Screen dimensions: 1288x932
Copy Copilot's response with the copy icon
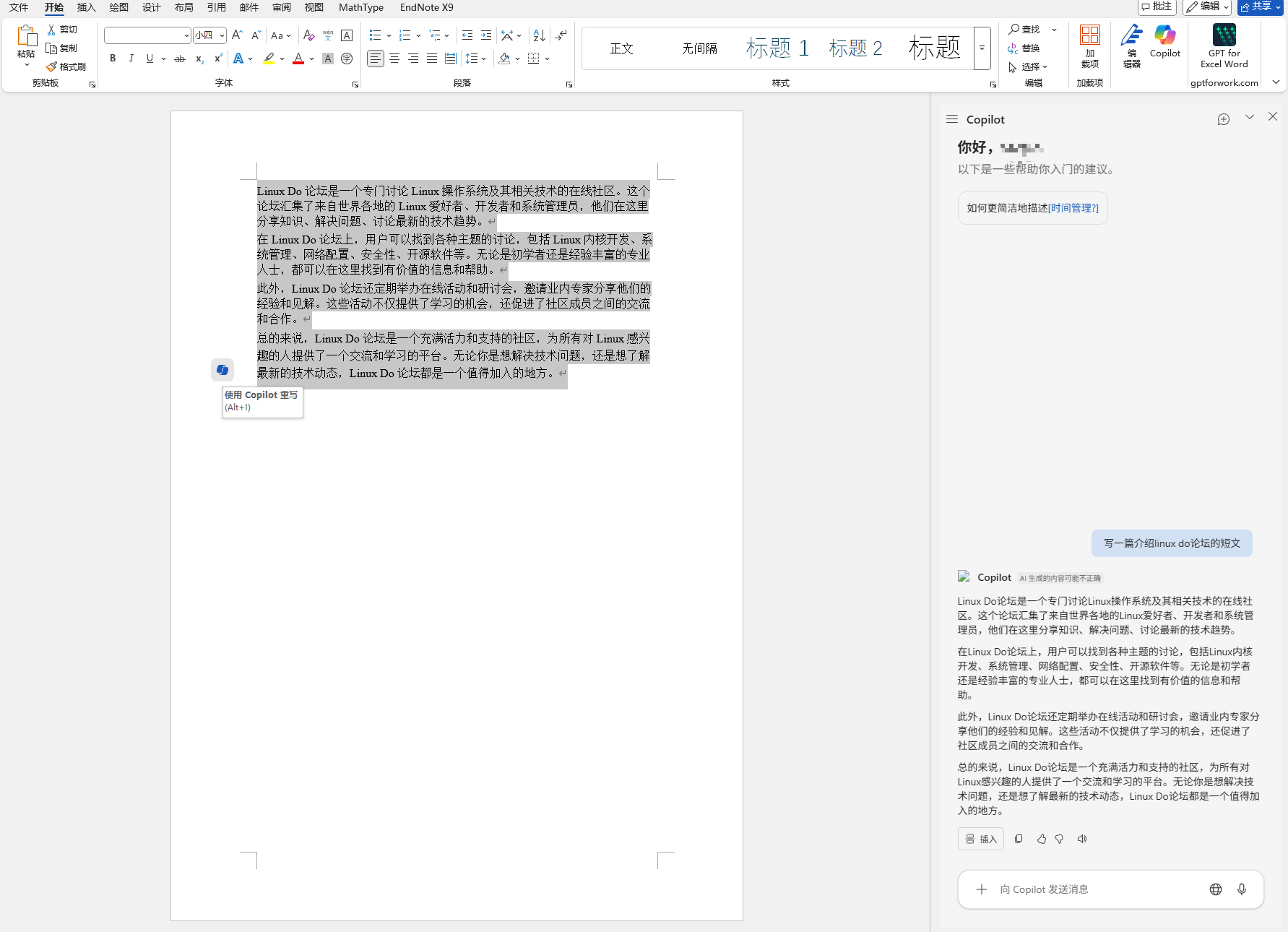[x=1019, y=839]
